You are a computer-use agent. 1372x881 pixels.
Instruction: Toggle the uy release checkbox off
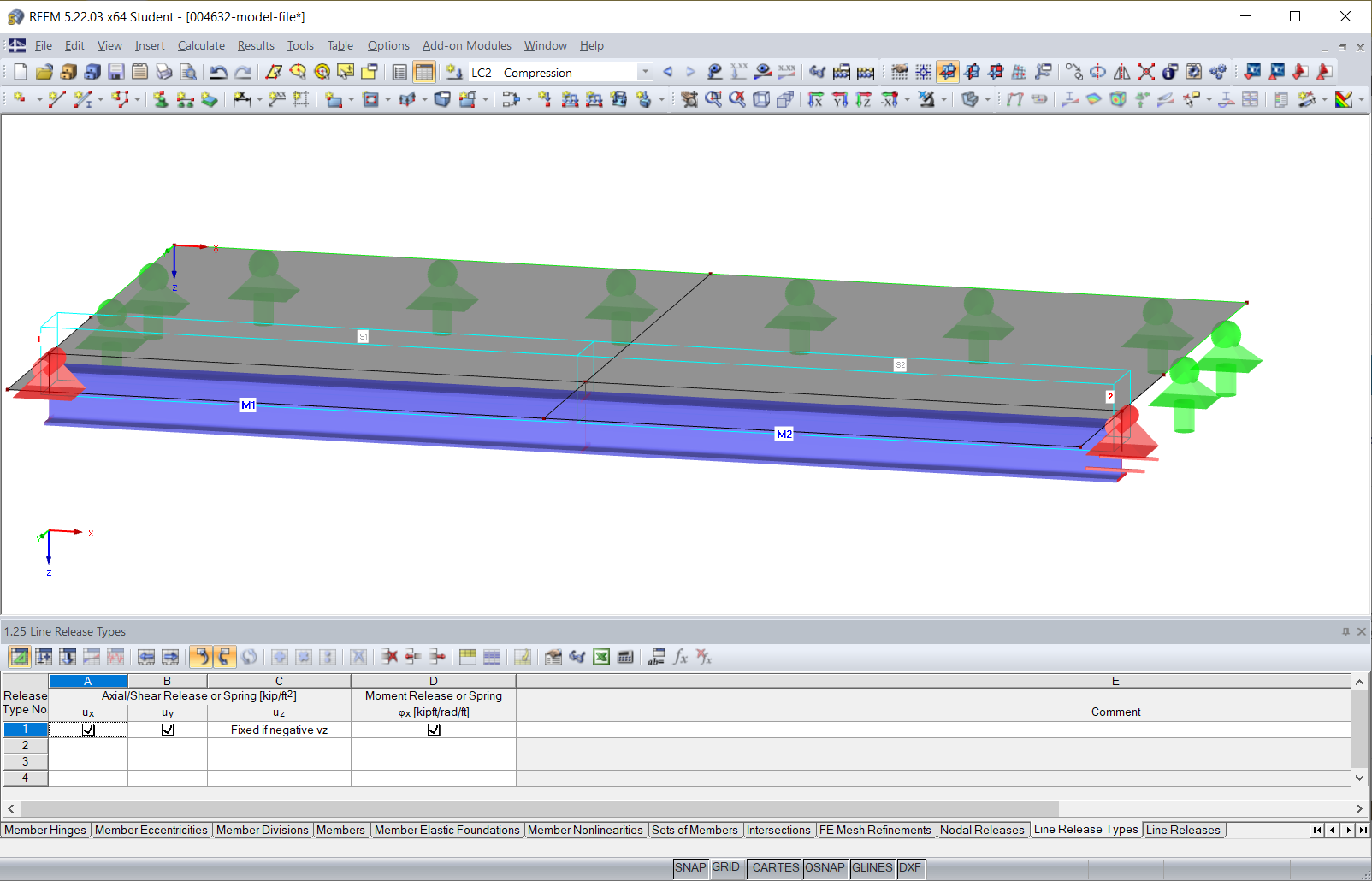[x=168, y=730]
